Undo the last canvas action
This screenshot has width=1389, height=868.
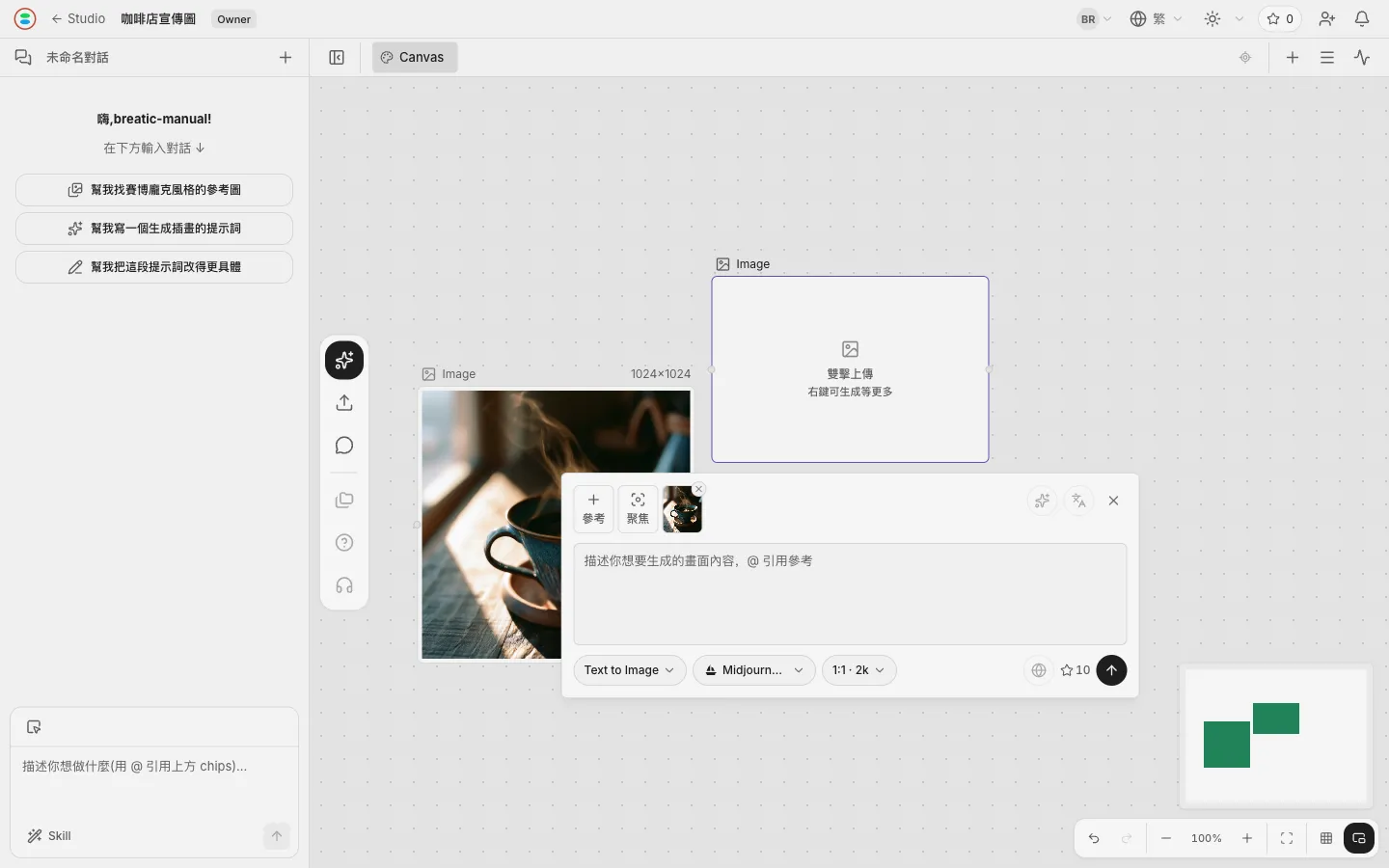point(1094,838)
